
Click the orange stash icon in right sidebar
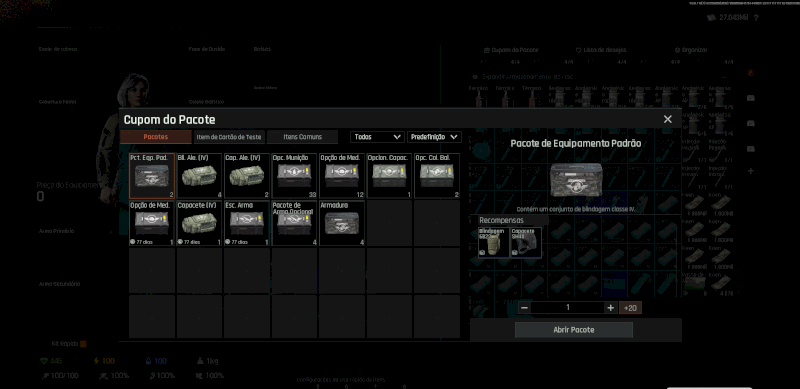pyautogui.click(x=751, y=73)
